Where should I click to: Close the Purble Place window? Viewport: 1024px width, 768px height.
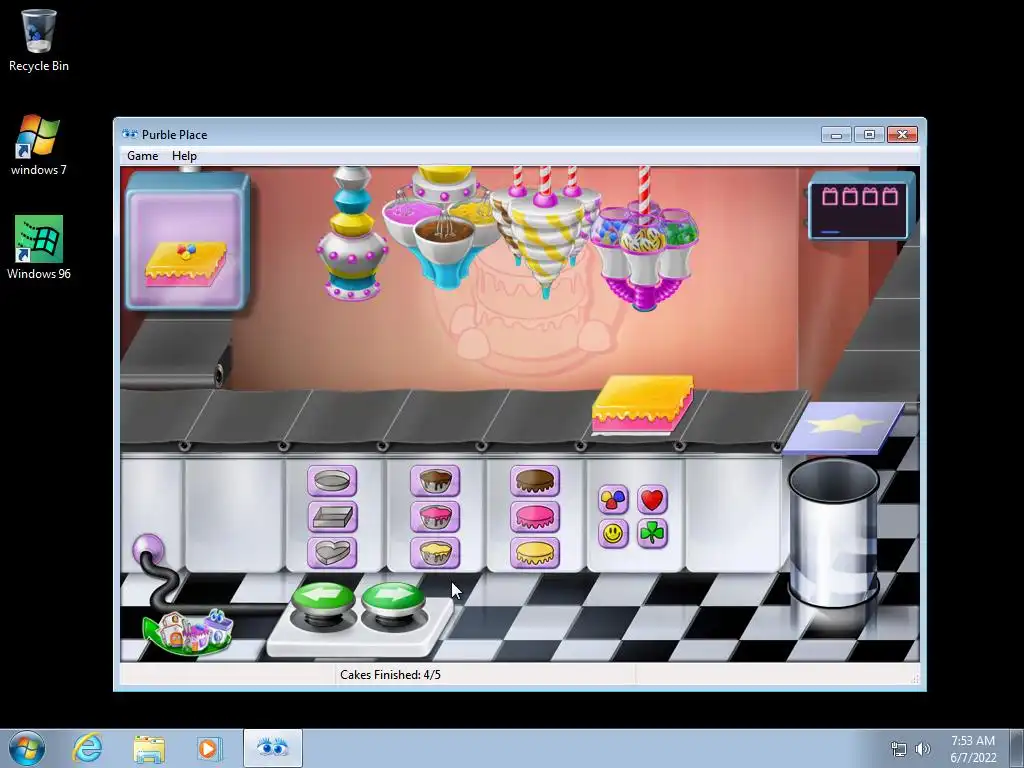pos(903,135)
